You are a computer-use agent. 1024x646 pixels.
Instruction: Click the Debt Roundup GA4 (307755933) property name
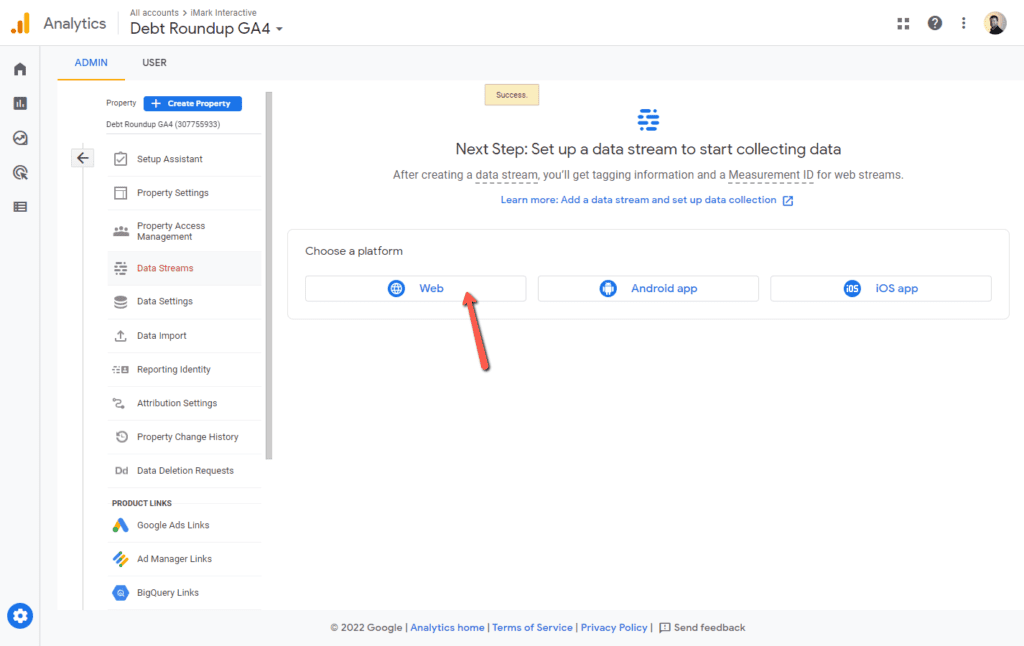pos(163,124)
